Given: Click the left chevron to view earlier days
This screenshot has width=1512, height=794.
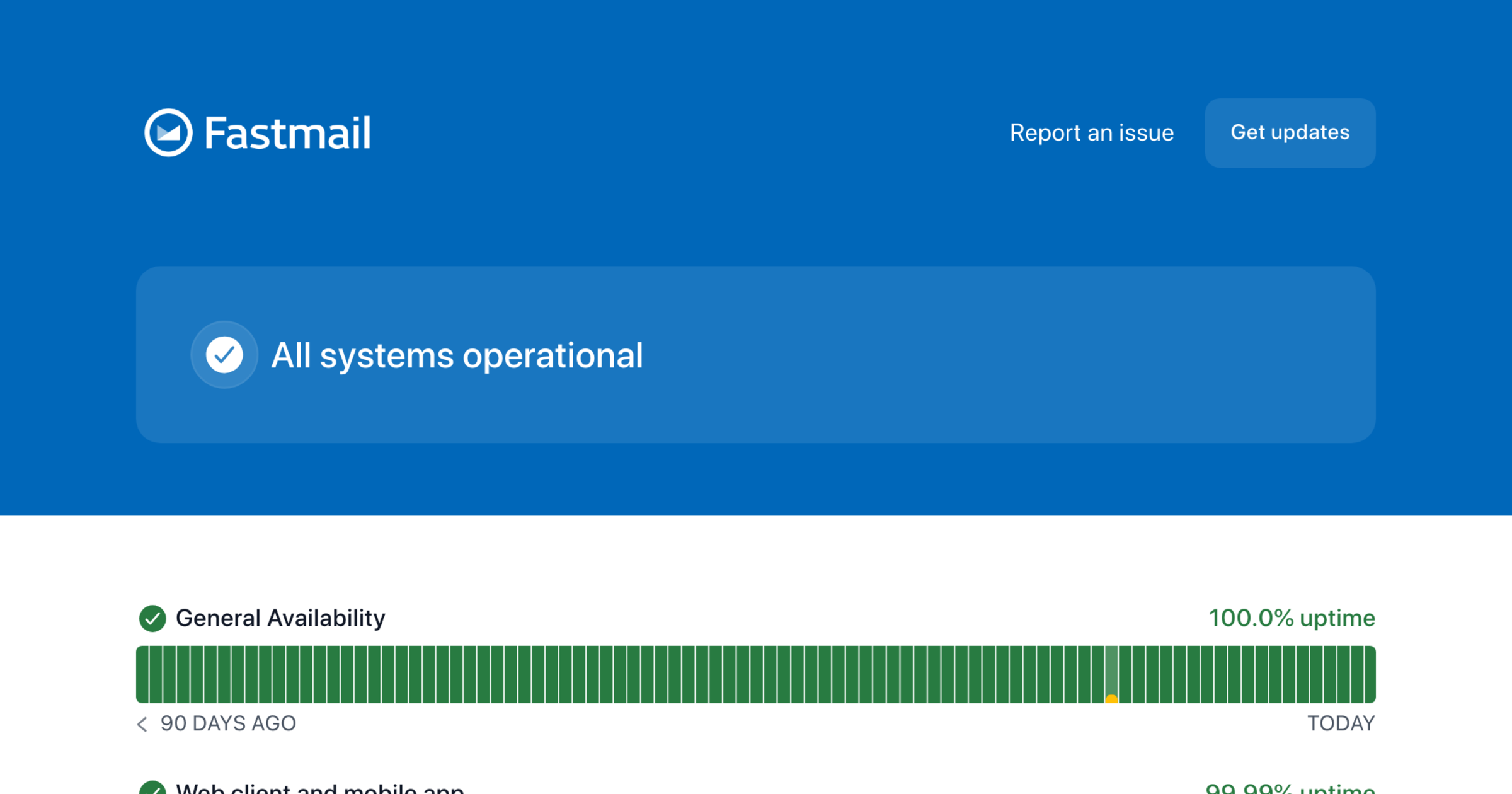Looking at the screenshot, I should click(142, 724).
